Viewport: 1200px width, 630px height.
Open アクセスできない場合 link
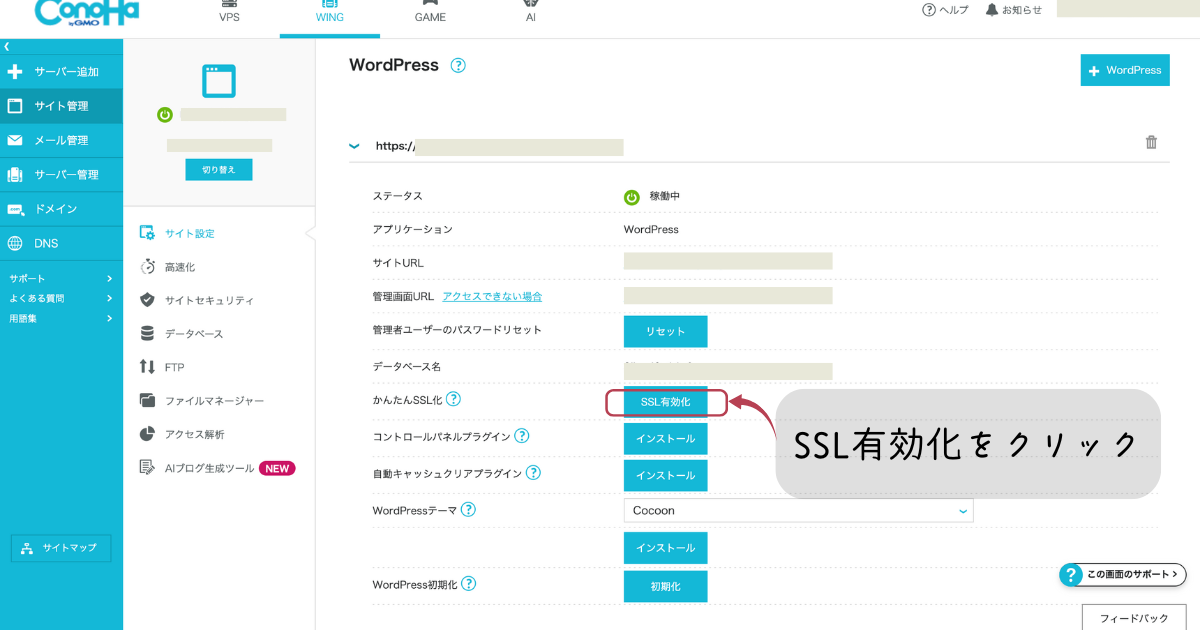[492, 297]
